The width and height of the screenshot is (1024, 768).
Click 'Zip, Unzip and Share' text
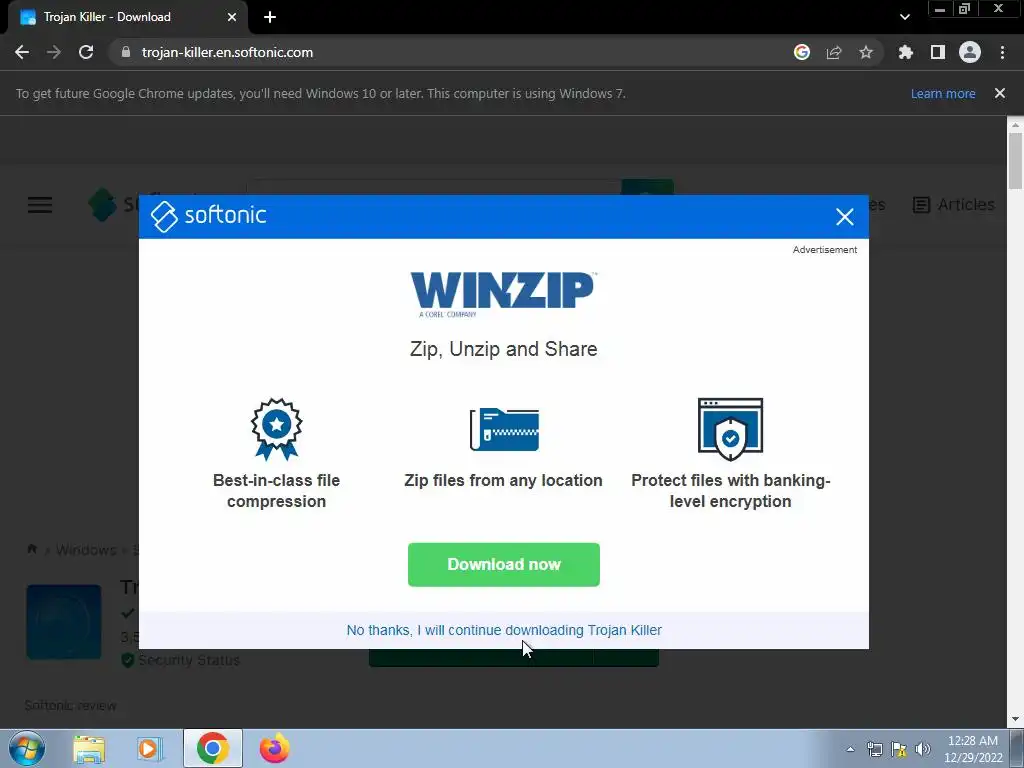coord(504,349)
